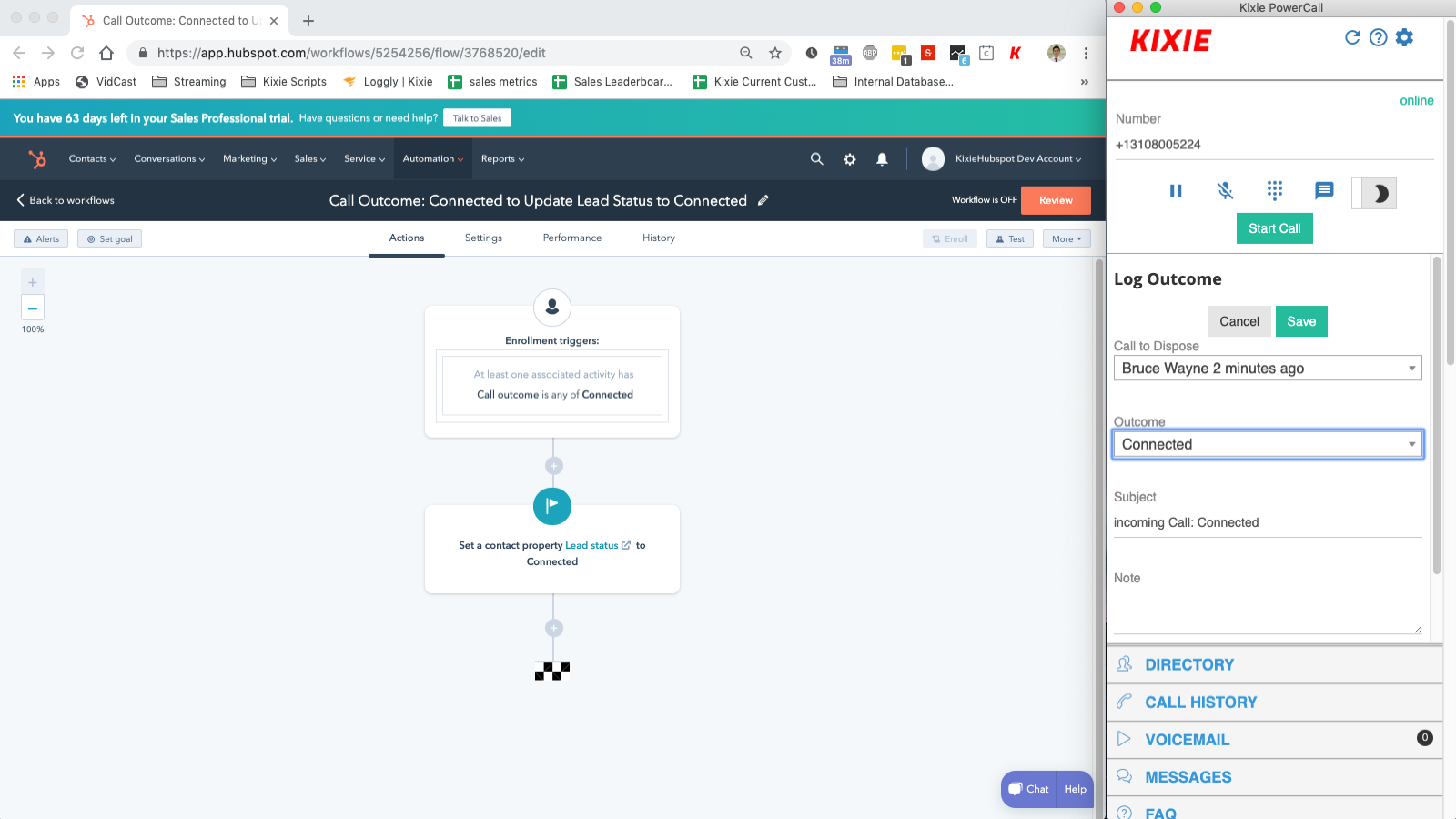
Task: Open the Kixie dialer keypad
Action: tap(1275, 191)
